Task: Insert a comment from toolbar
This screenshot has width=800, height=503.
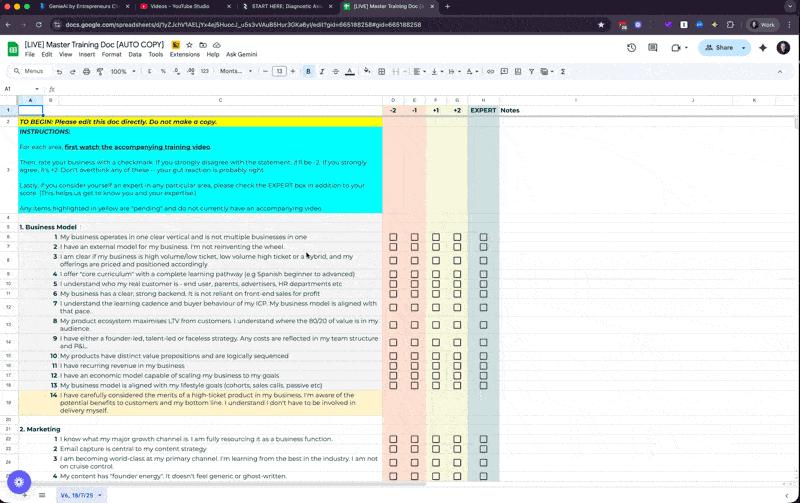Action: click(504, 72)
